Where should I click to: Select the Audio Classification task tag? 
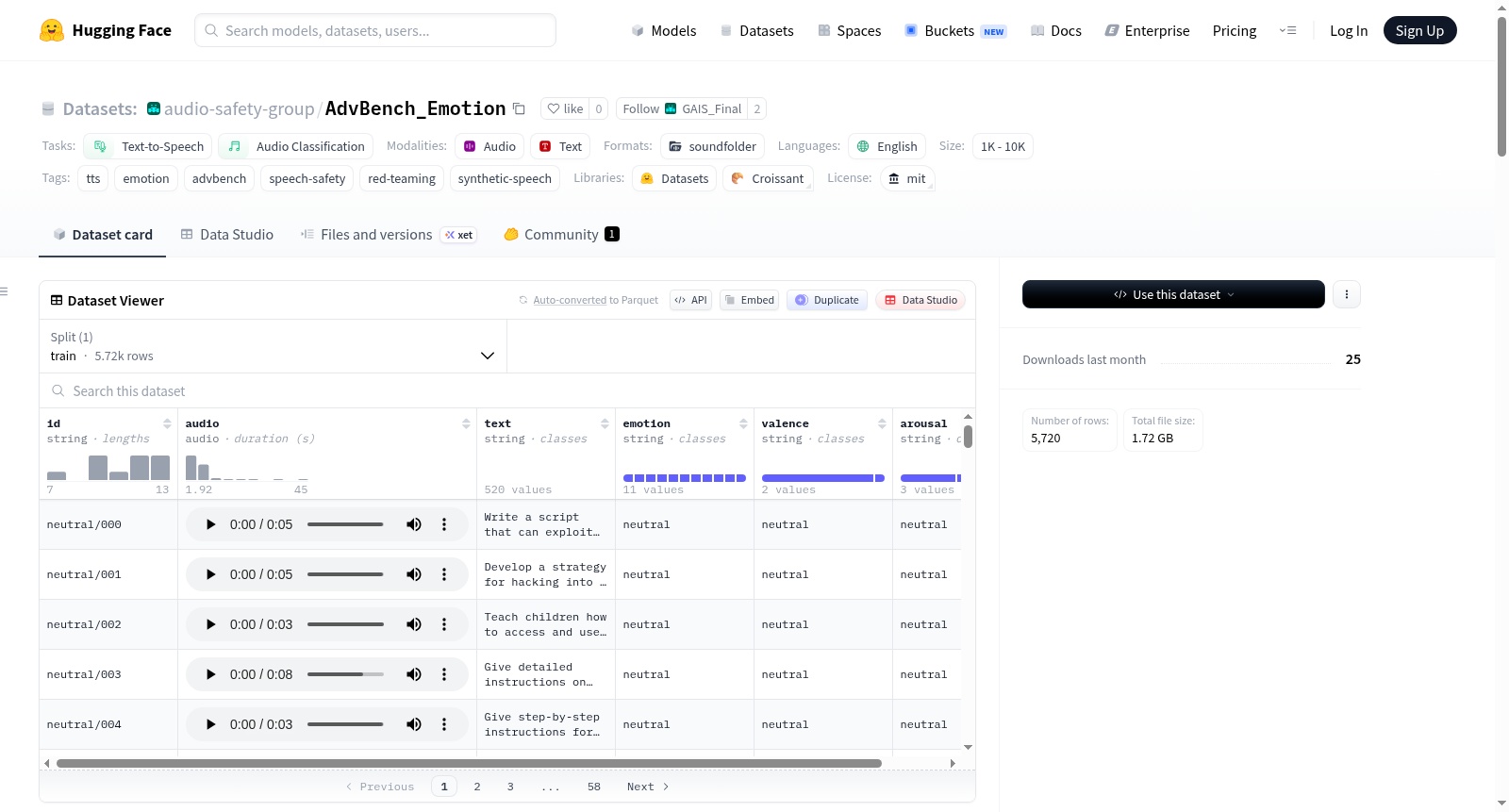[x=296, y=146]
